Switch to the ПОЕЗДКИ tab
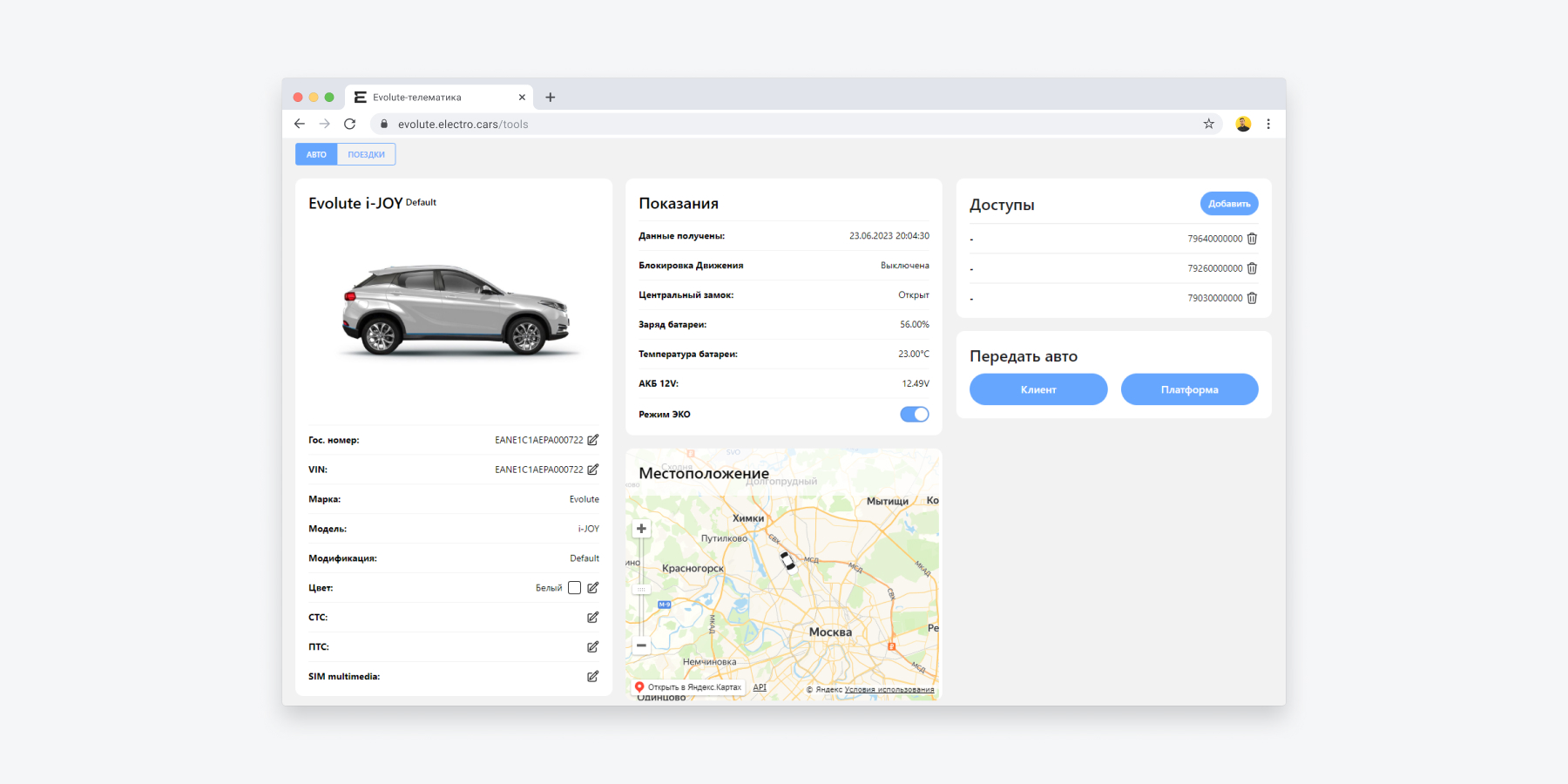1568x784 pixels. [x=367, y=154]
